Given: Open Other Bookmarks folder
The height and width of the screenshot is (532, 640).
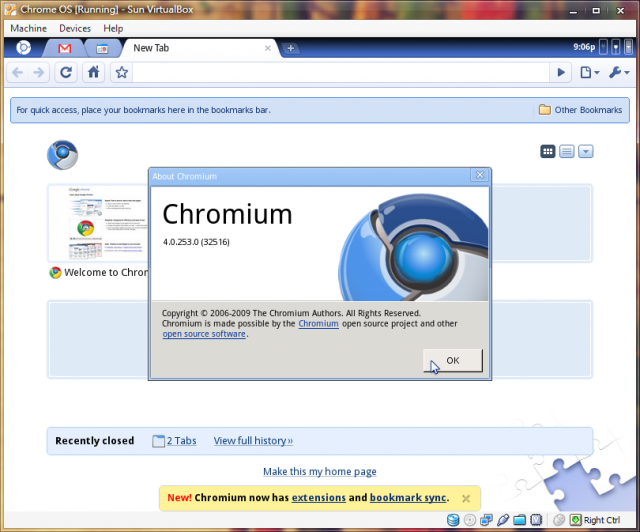Looking at the screenshot, I should pos(580,110).
